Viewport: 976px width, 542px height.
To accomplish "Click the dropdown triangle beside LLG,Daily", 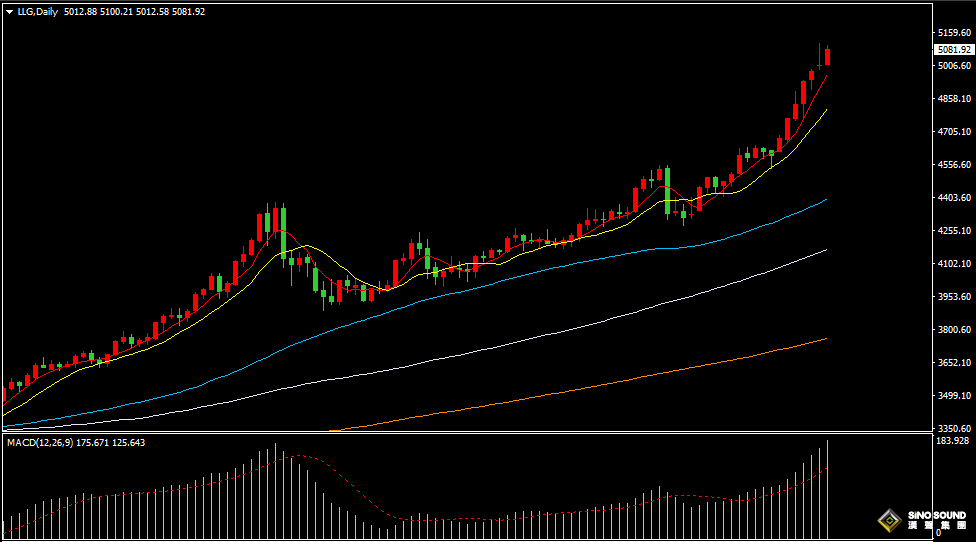I will point(9,12).
